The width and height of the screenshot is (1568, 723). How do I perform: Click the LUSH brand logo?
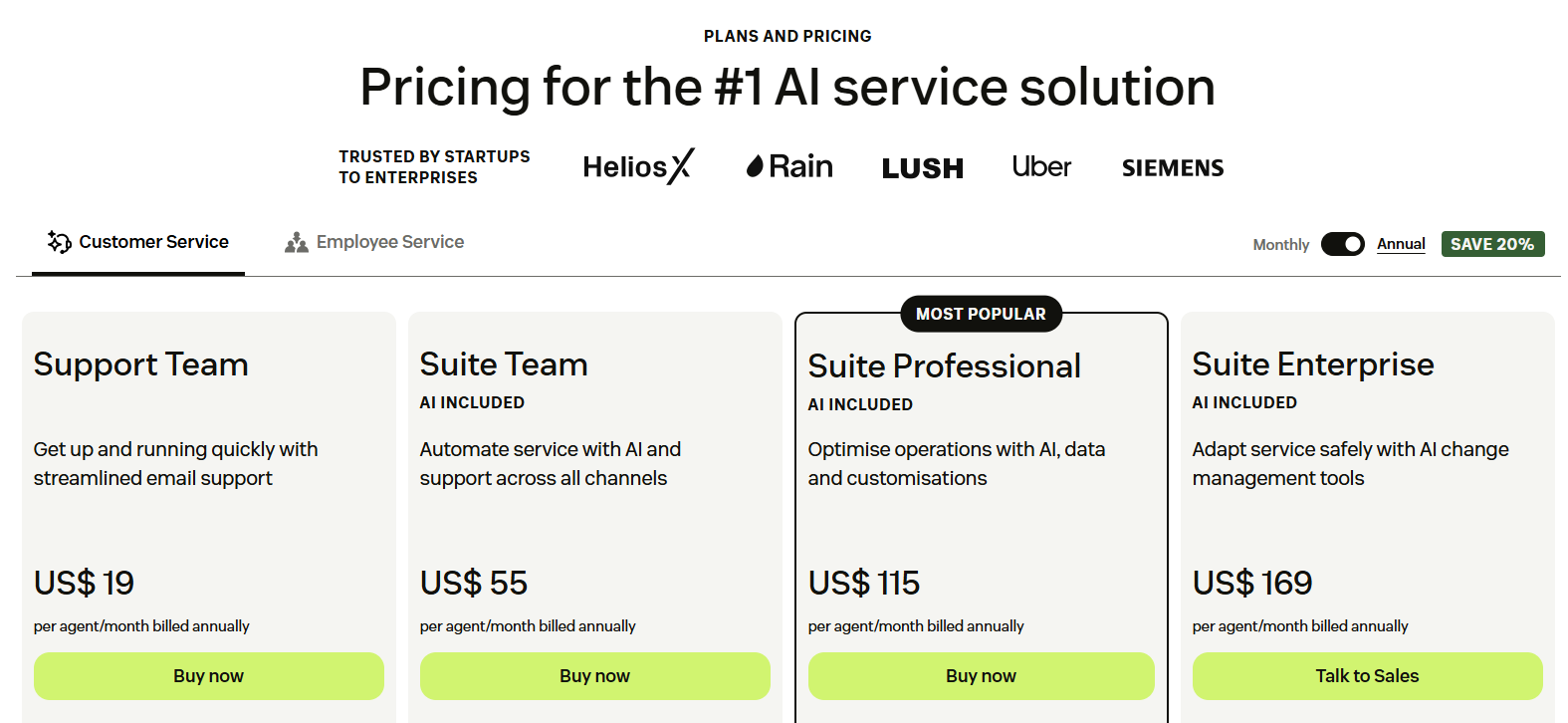coord(921,167)
